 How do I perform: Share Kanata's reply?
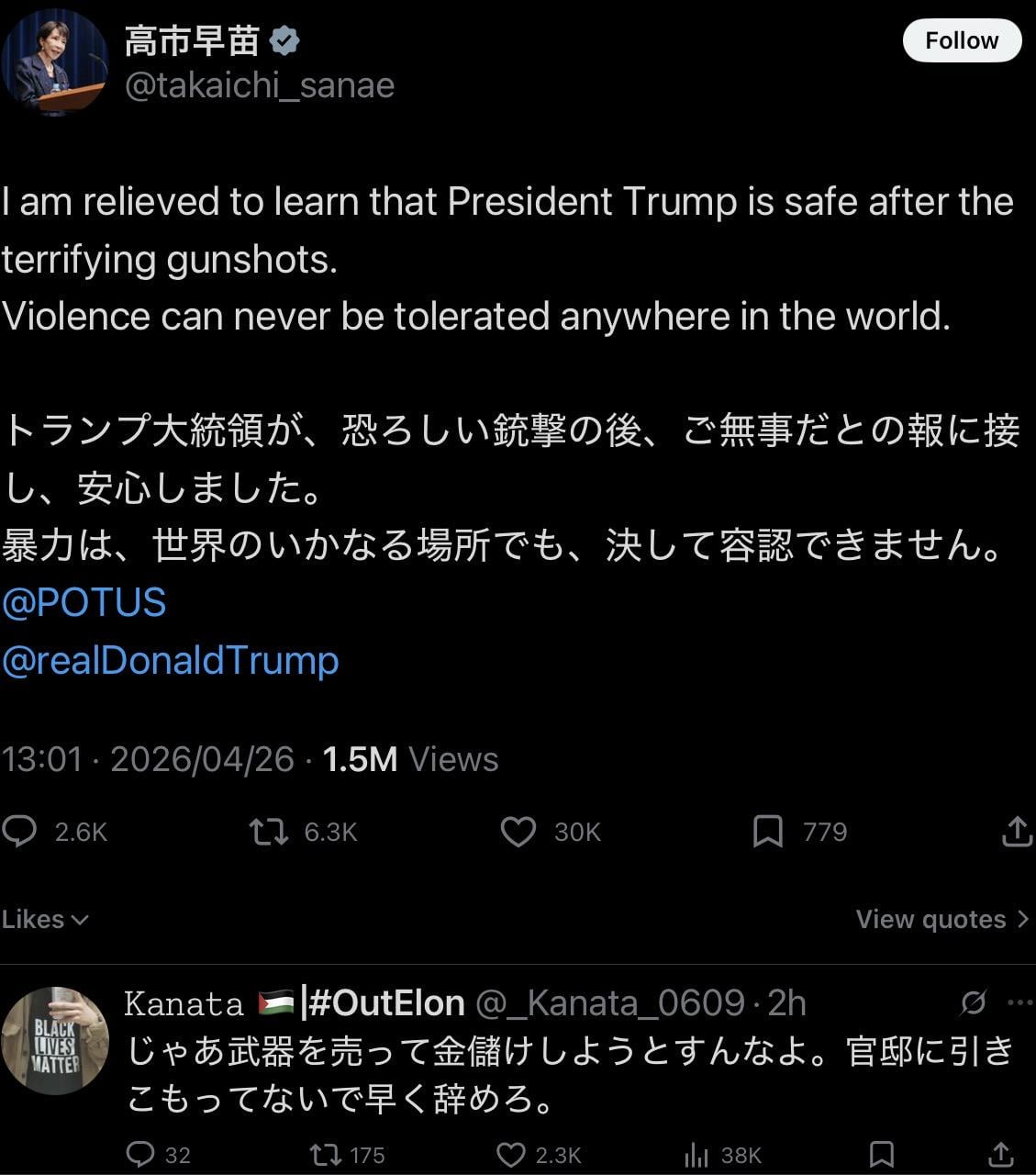pyautogui.click(x=1002, y=1154)
